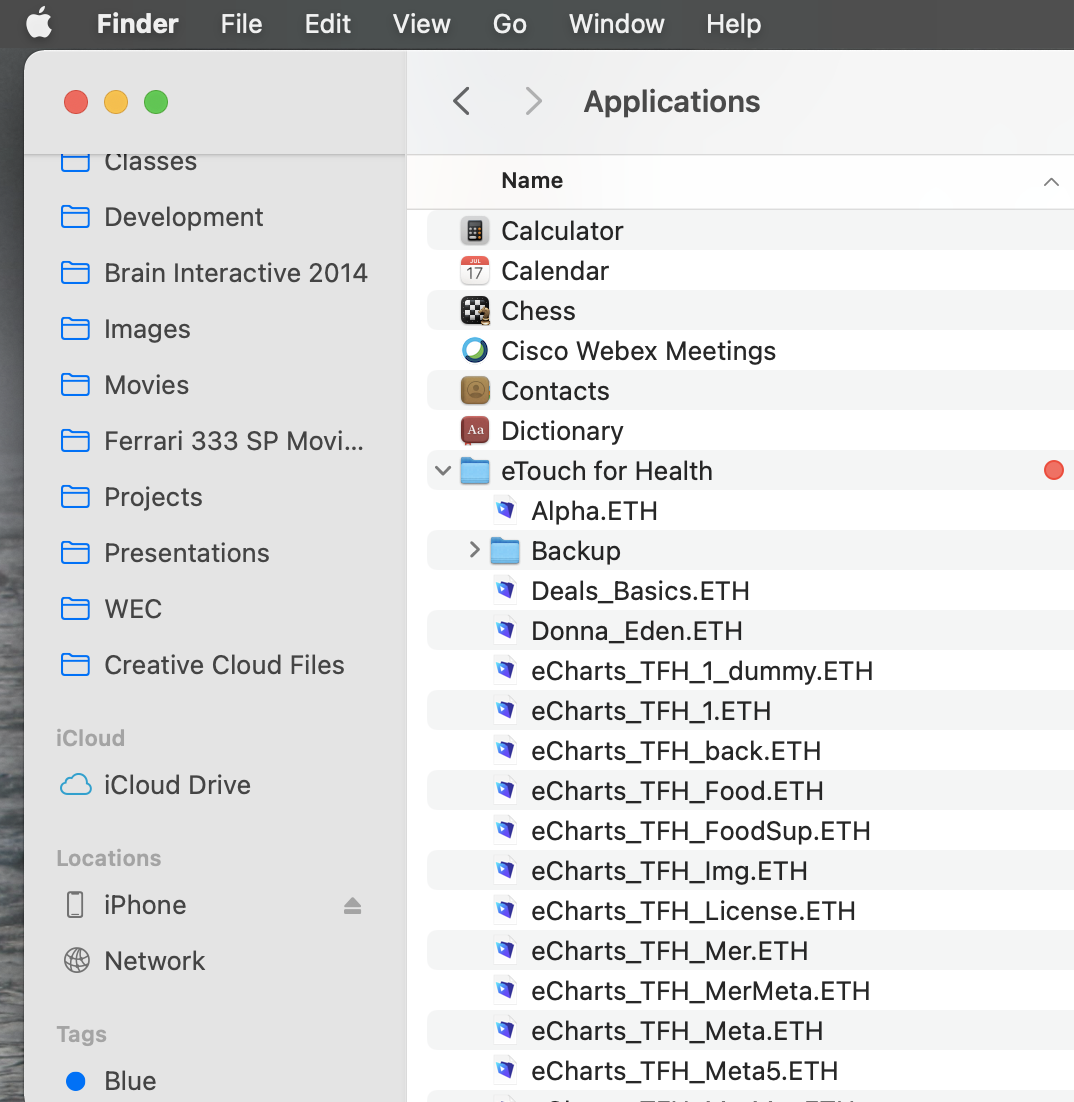The height and width of the screenshot is (1102, 1074).
Task: Select eCharts_TFH_MerMeta.ETH file name
Action: [701, 992]
